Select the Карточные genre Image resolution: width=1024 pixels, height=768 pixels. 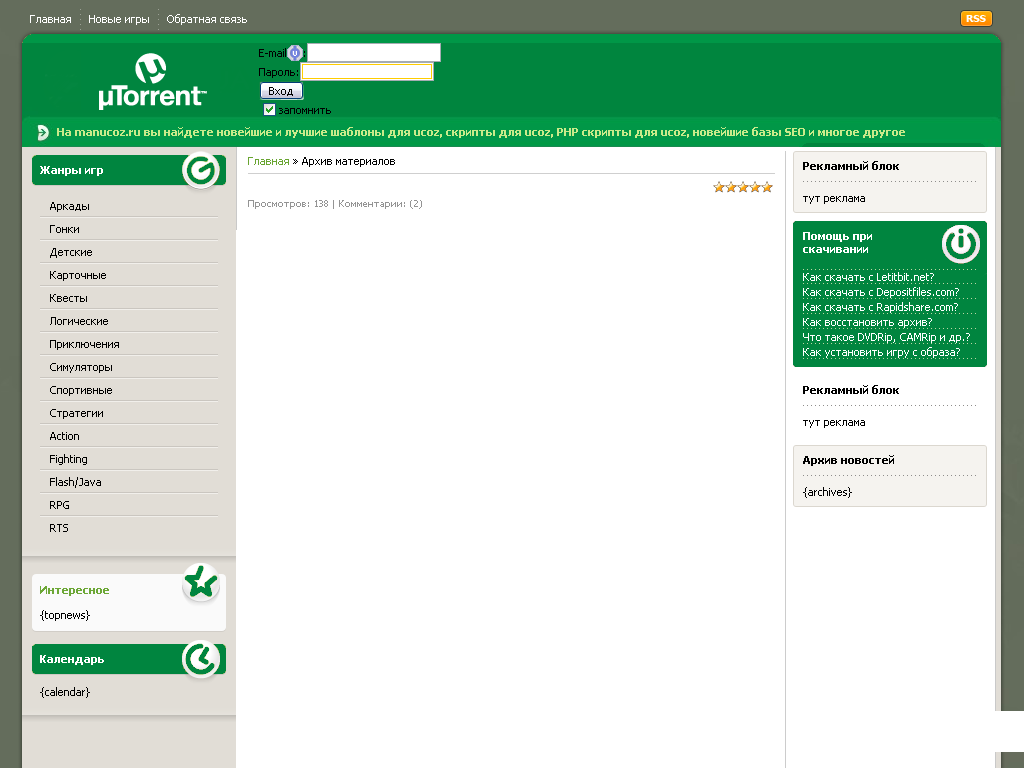click(78, 275)
